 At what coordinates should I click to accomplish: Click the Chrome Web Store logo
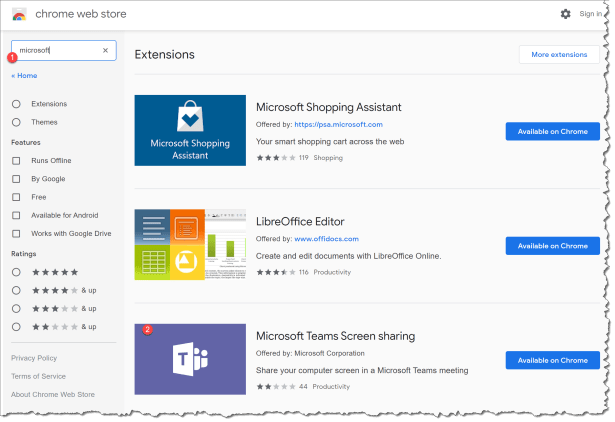click(19, 15)
